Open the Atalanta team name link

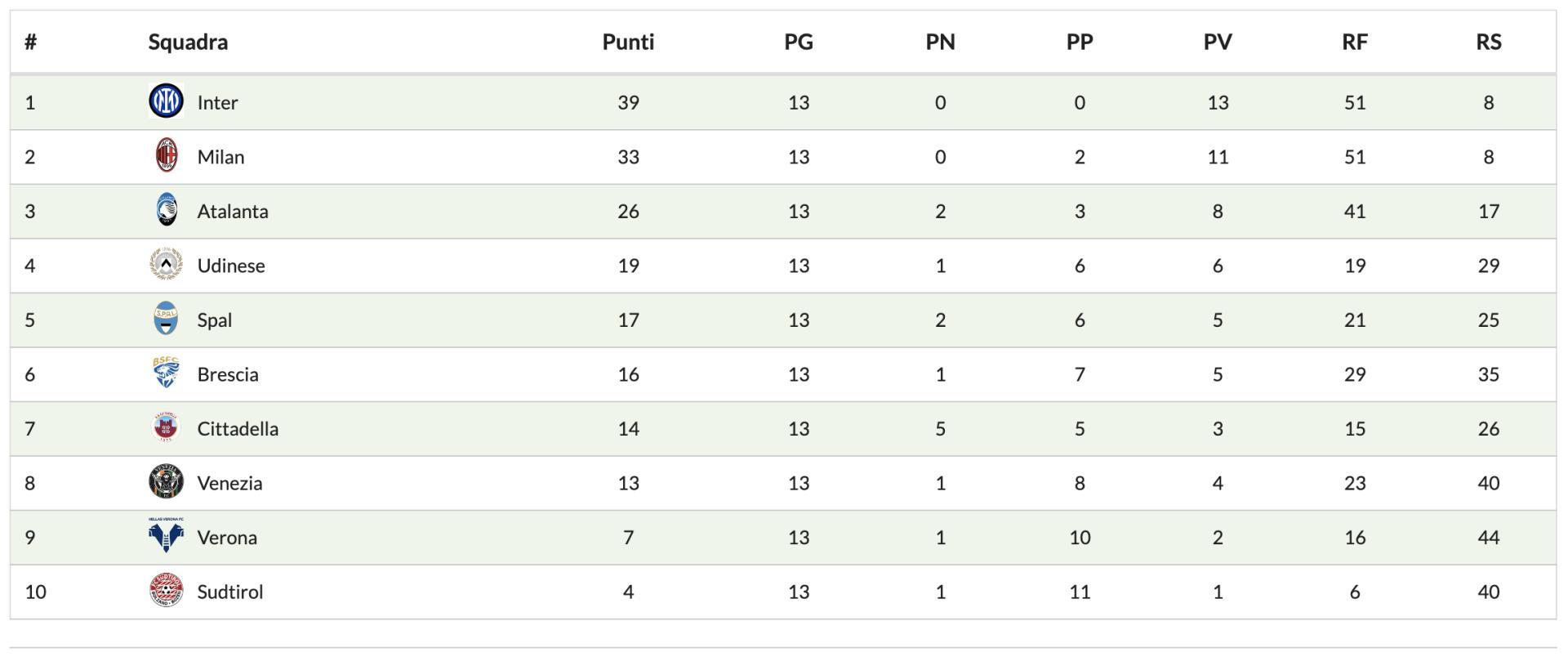pyautogui.click(x=233, y=211)
